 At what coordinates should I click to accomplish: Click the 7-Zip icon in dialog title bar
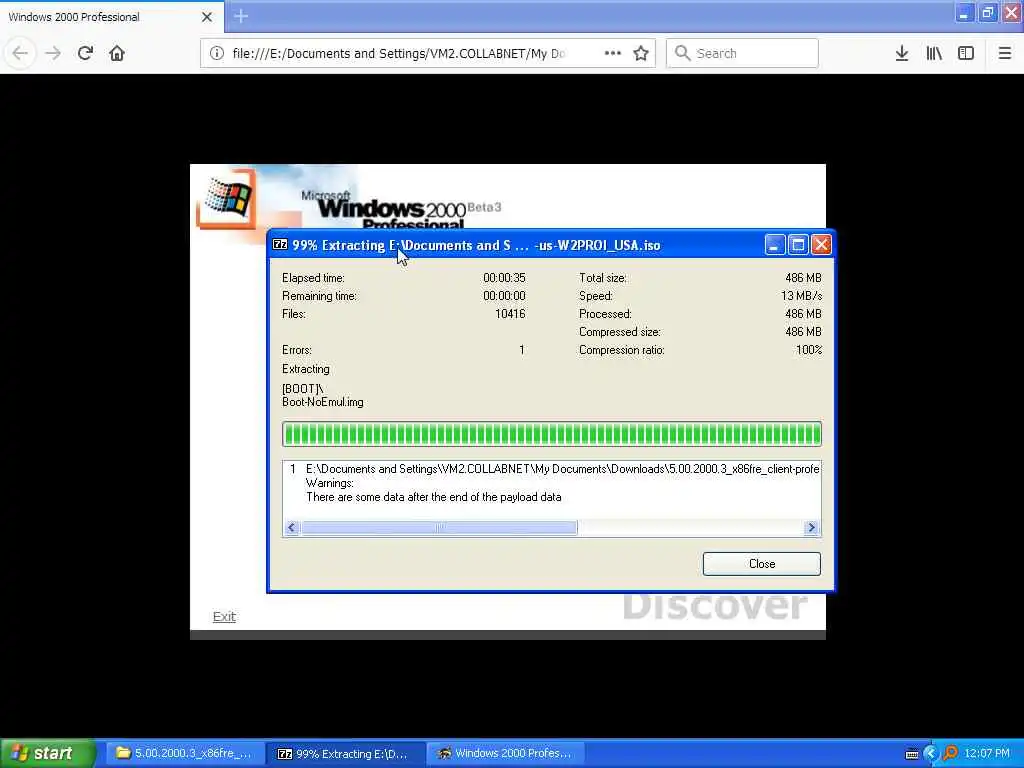pyautogui.click(x=280, y=245)
